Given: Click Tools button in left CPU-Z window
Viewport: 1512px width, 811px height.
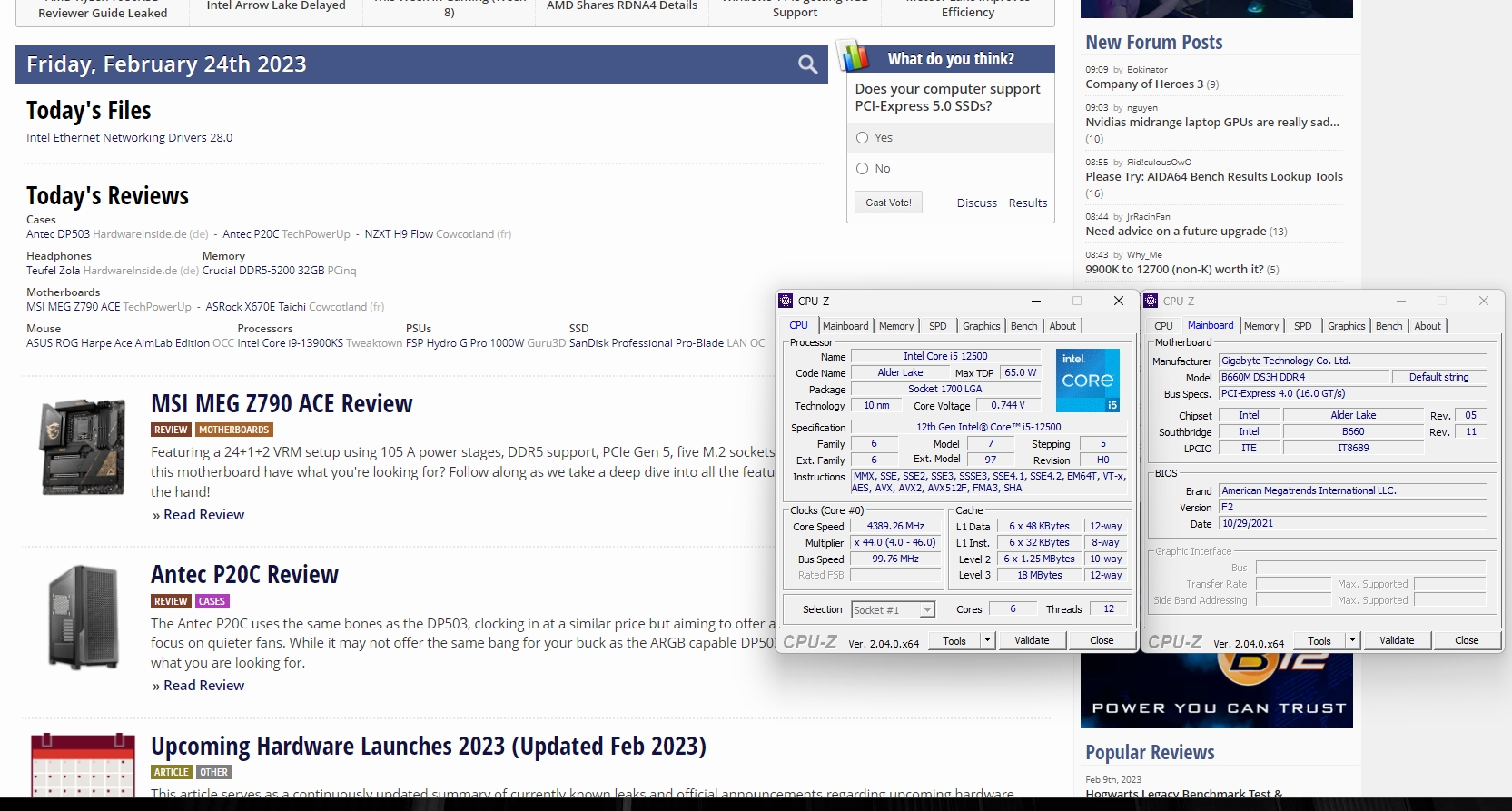Looking at the screenshot, I should [954, 640].
